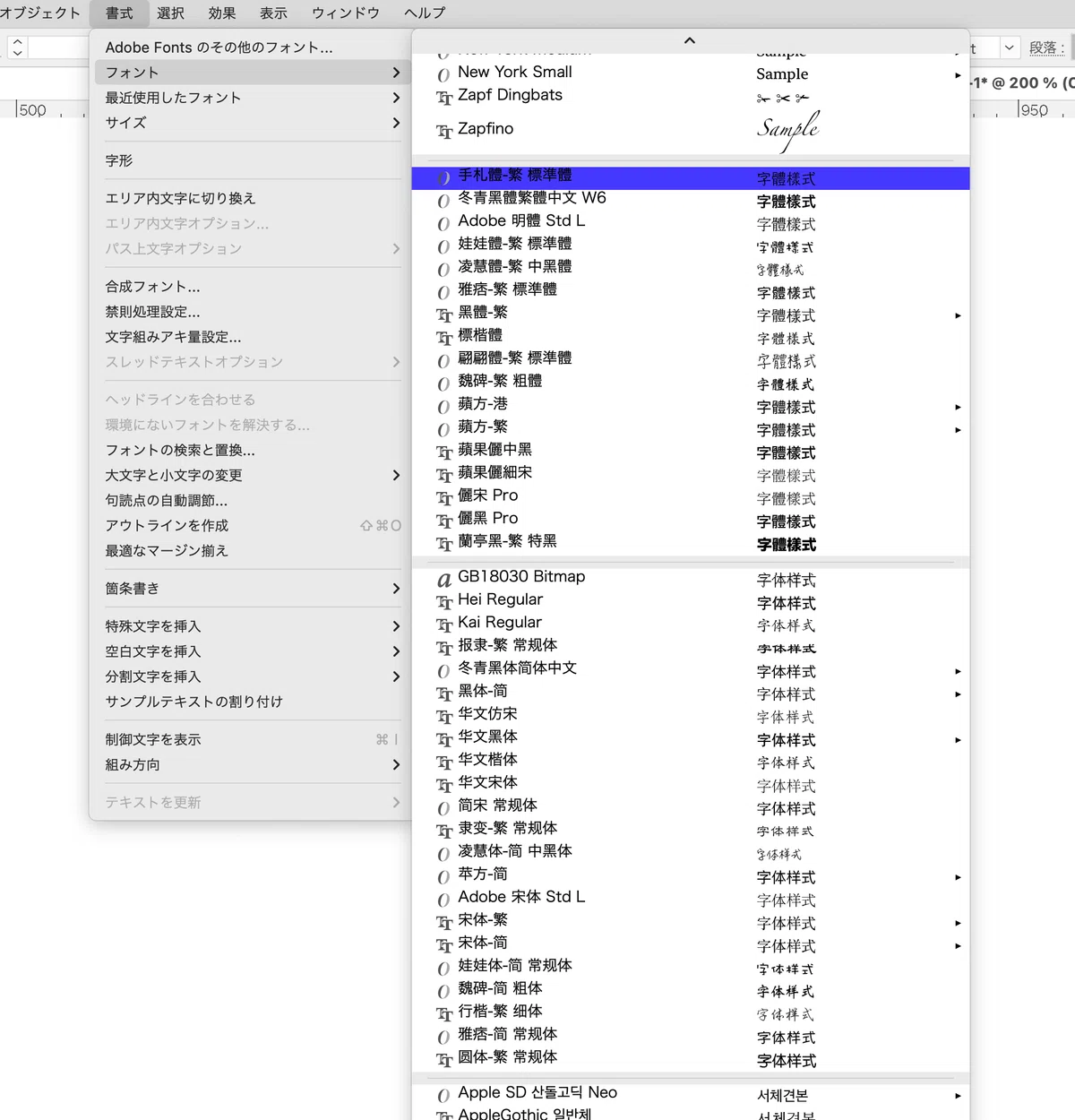Select 蘭亭黑-繁 特黑 font
1075x1120 pixels.
tap(690, 542)
